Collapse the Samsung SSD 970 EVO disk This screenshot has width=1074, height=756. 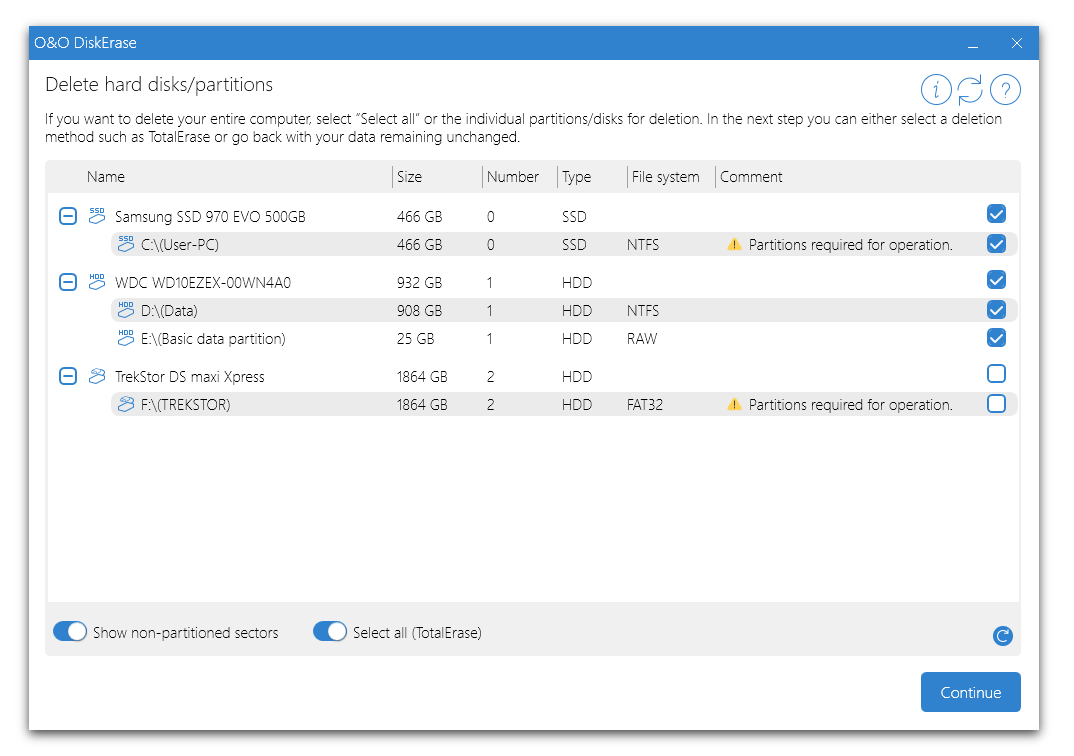(x=68, y=216)
